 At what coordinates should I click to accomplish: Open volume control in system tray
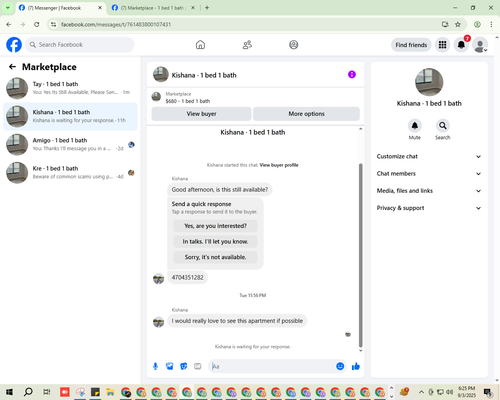tap(450, 392)
